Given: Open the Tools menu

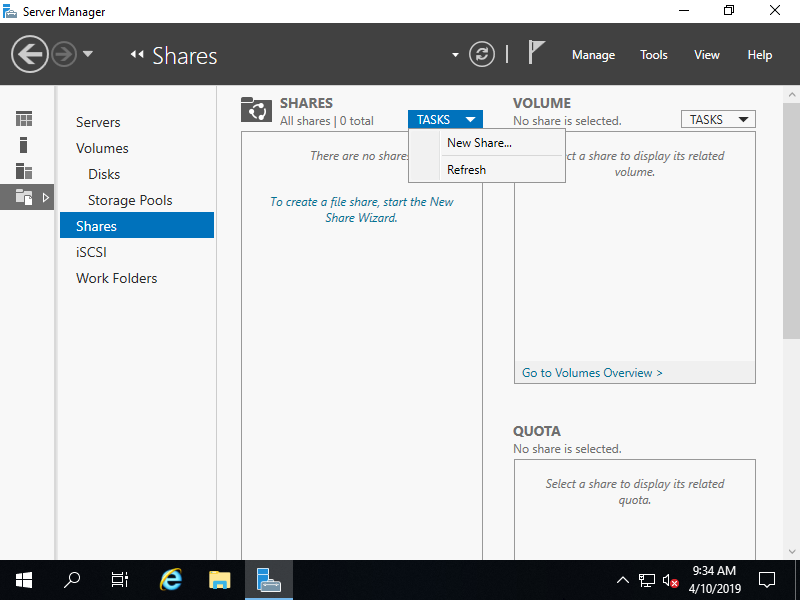Looking at the screenshot, I should pyautogui.click(x=654, y=55).
